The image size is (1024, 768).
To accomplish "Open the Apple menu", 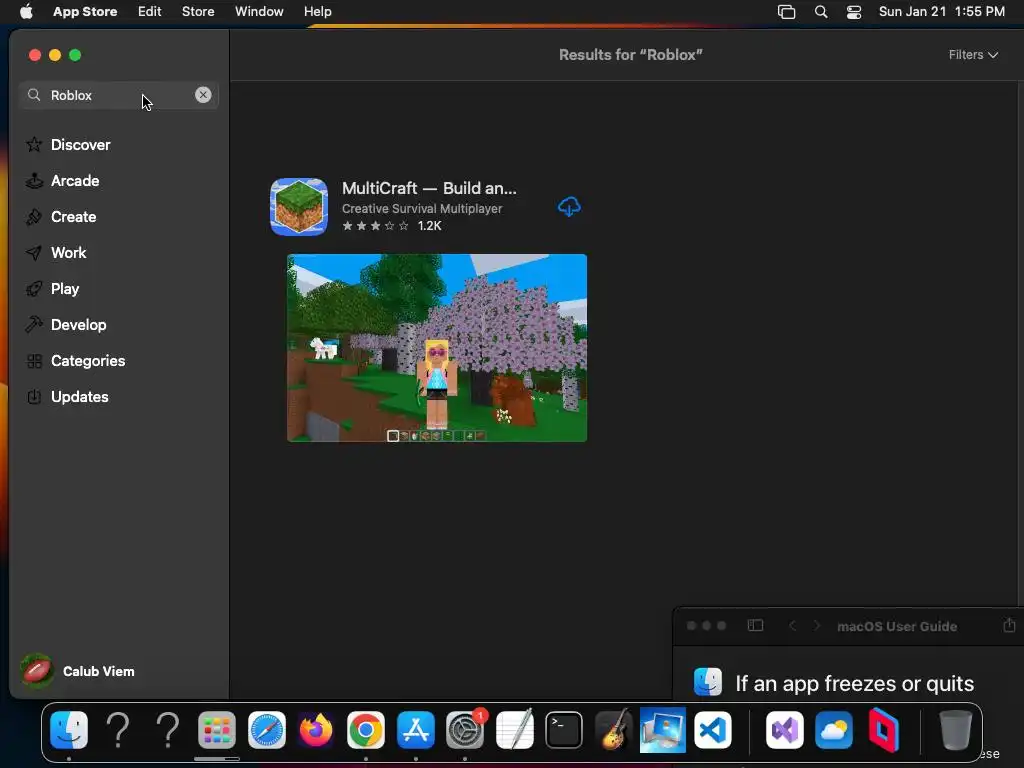I will (26, 11).
